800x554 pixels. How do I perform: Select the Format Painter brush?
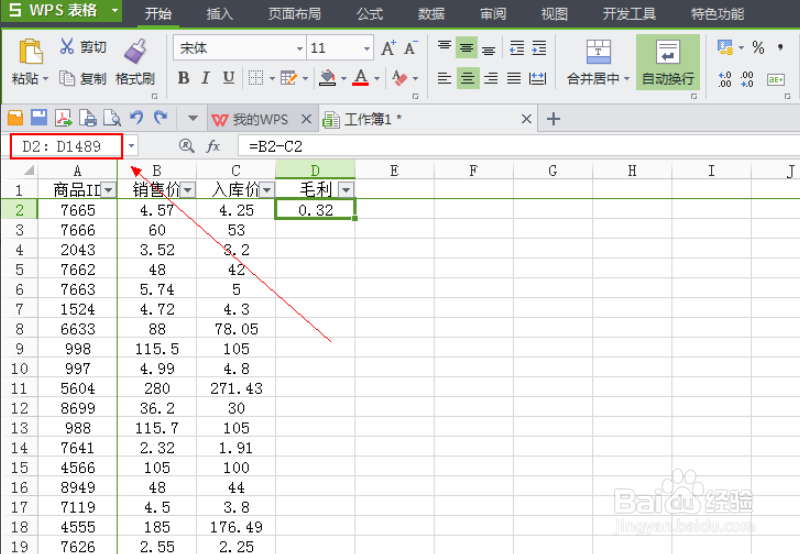[x=135, y=52]
